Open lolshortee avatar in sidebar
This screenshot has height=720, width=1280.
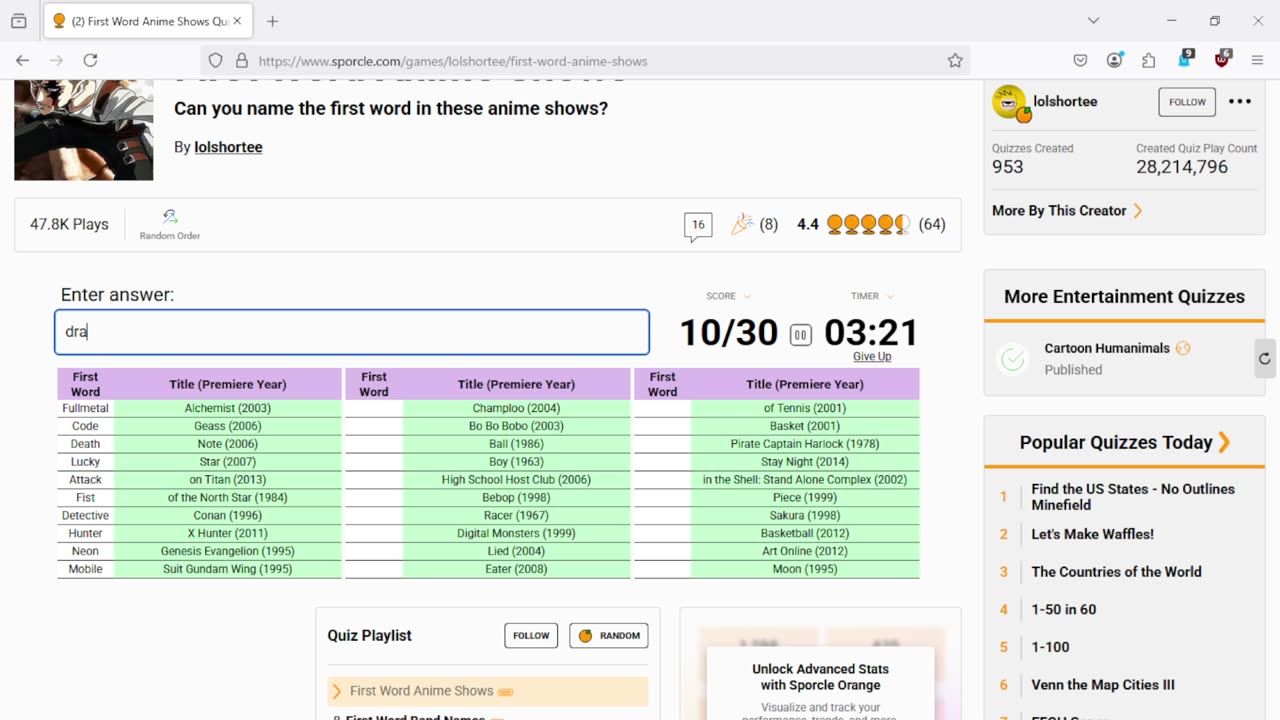pyautogui.click(x=1010, y=103)
